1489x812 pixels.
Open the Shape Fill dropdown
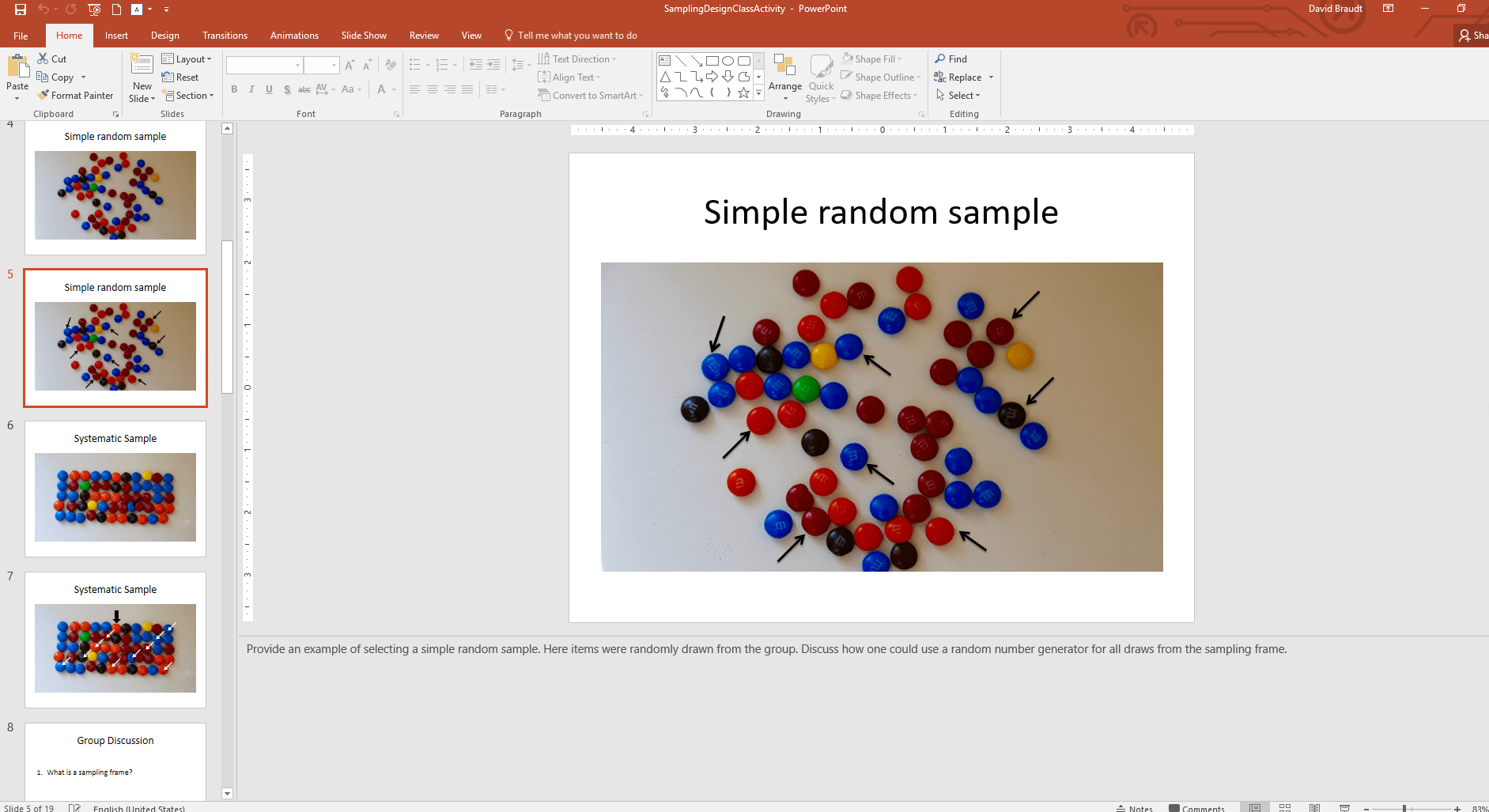pyautogui.click(x=871, y=59)
